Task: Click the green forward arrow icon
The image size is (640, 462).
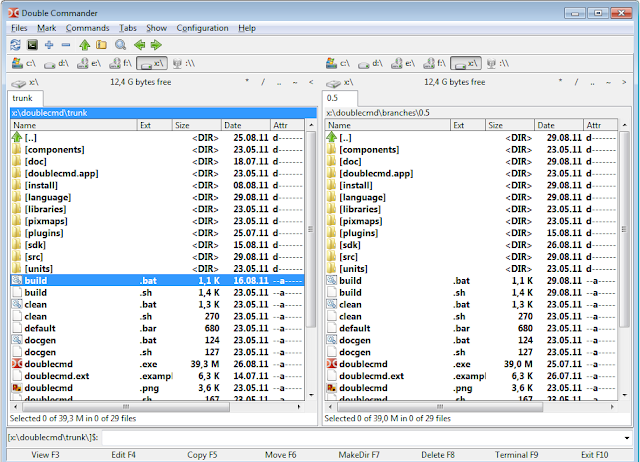Action: [x=156, y=45]
